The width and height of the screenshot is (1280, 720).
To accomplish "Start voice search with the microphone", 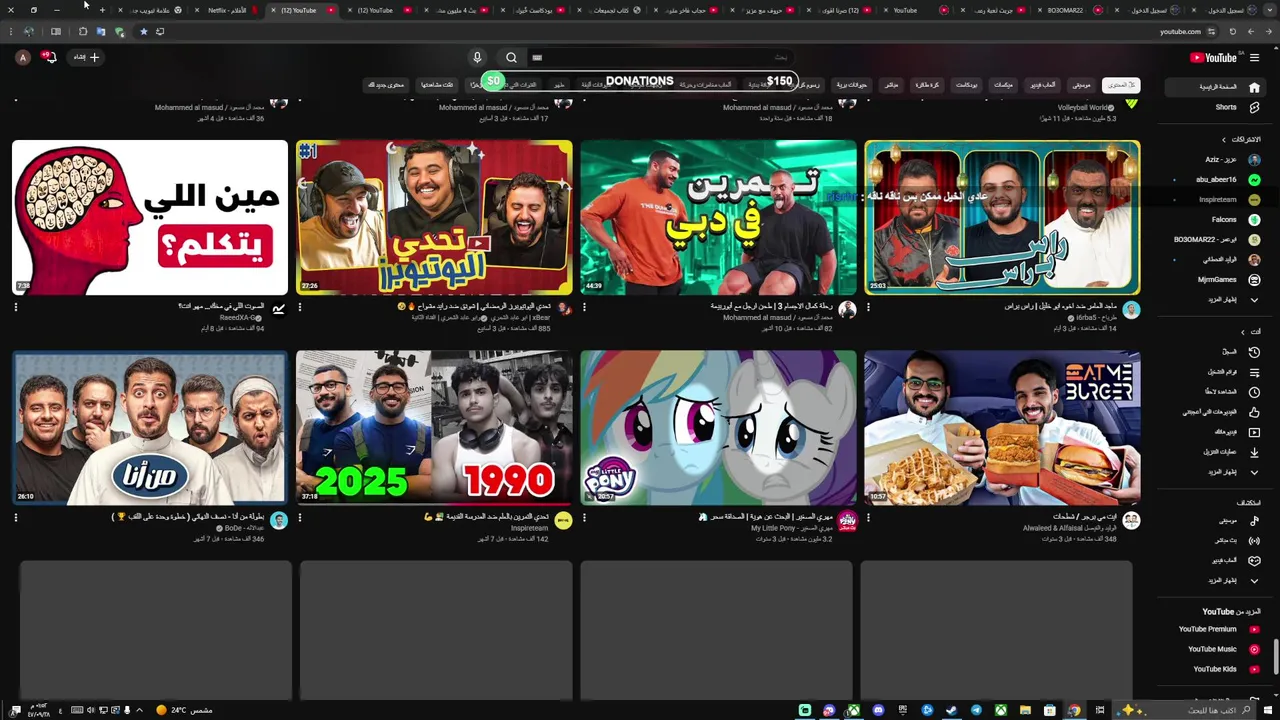I will point(477,58).
